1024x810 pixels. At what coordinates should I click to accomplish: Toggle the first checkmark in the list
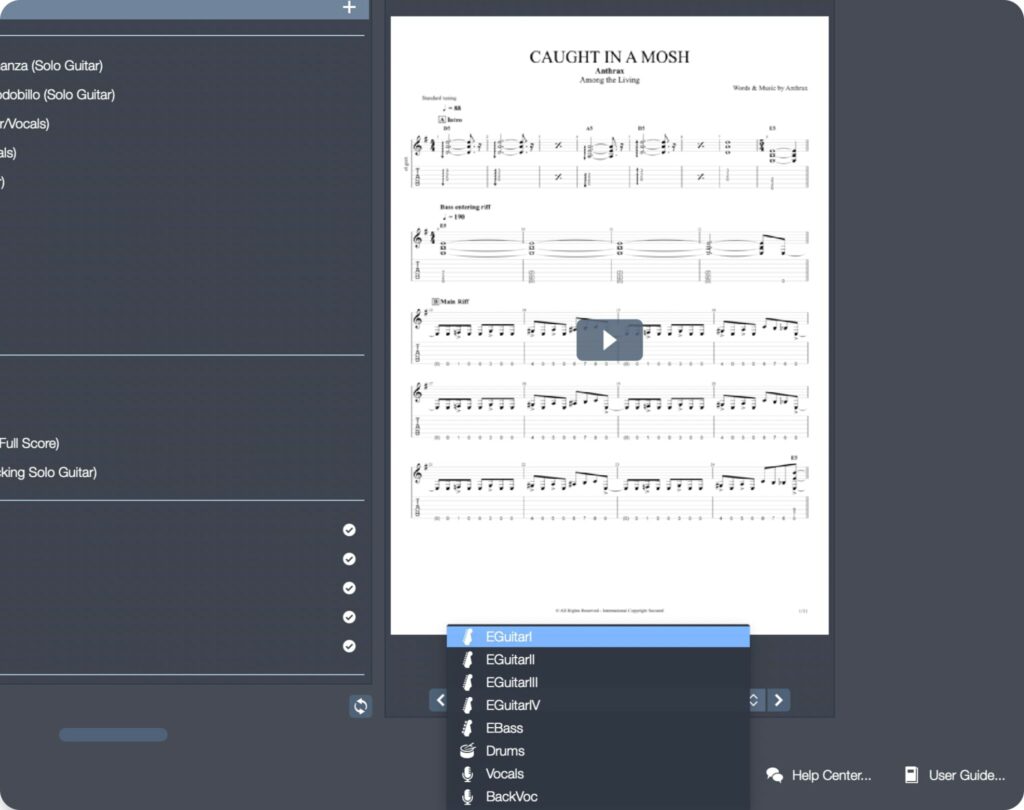[349, 530]
